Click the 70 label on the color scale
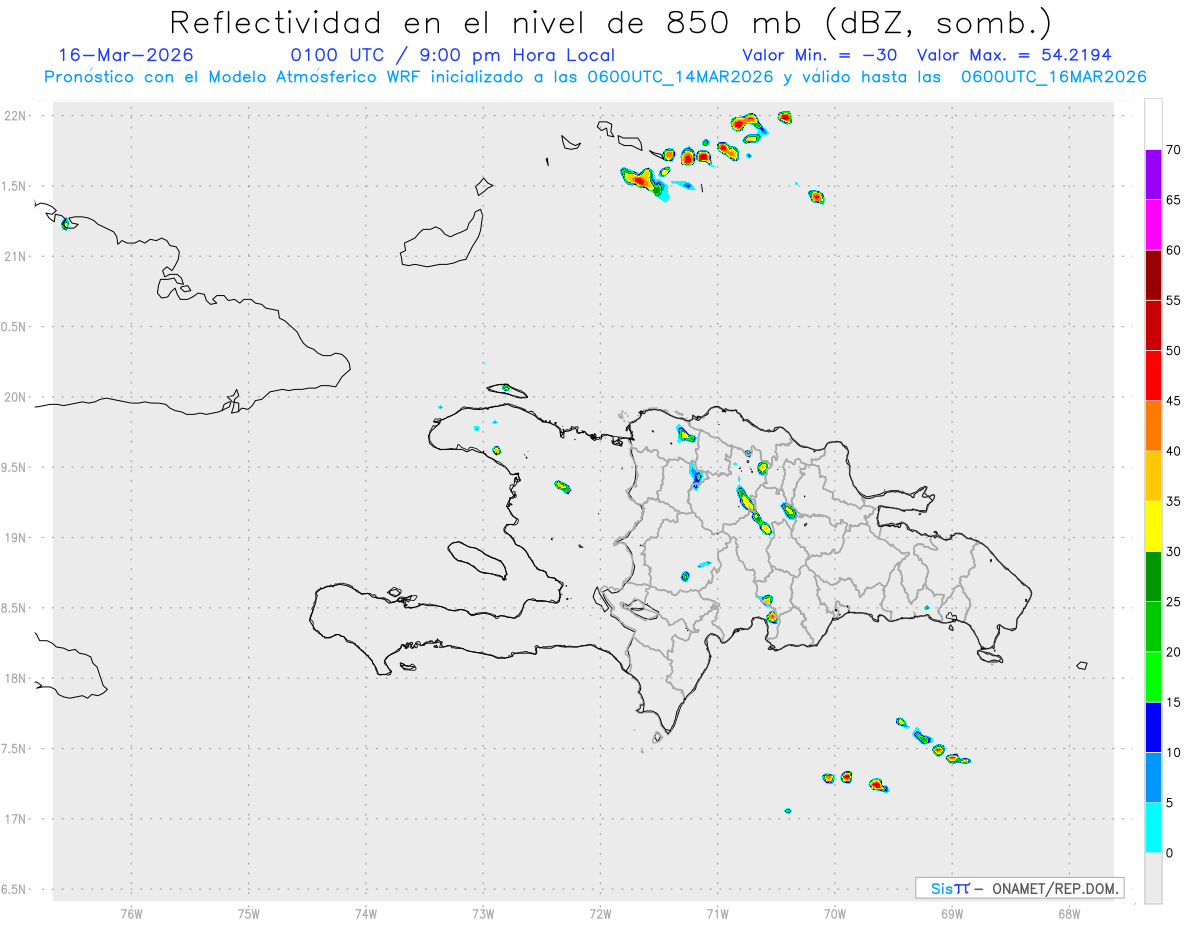Screen dimensions: 1200x927 [x=1174, y=150]
